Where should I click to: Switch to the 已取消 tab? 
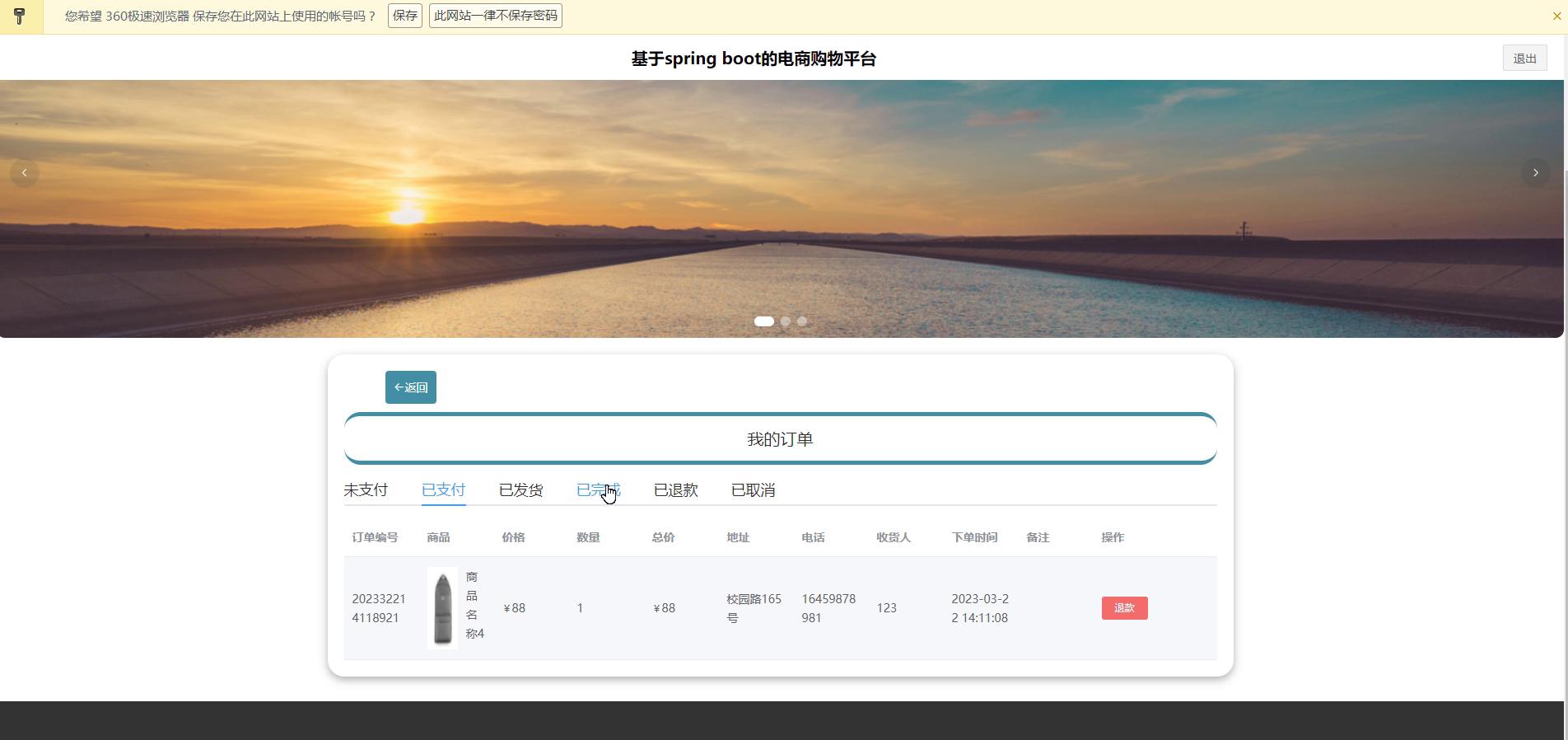(753, 490)
